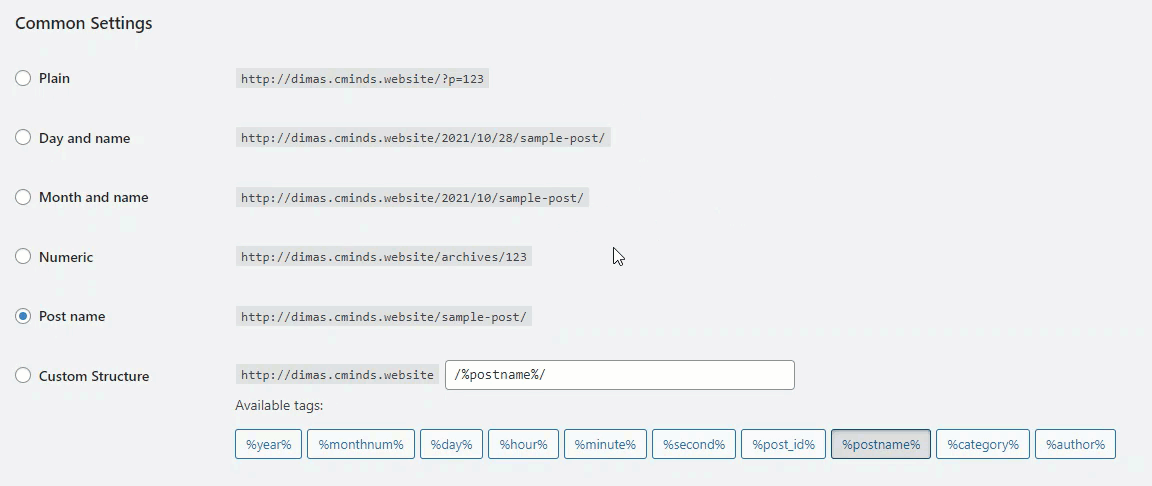
Task: Click the Common Settings heading
Action: click(x=84, y=23)
